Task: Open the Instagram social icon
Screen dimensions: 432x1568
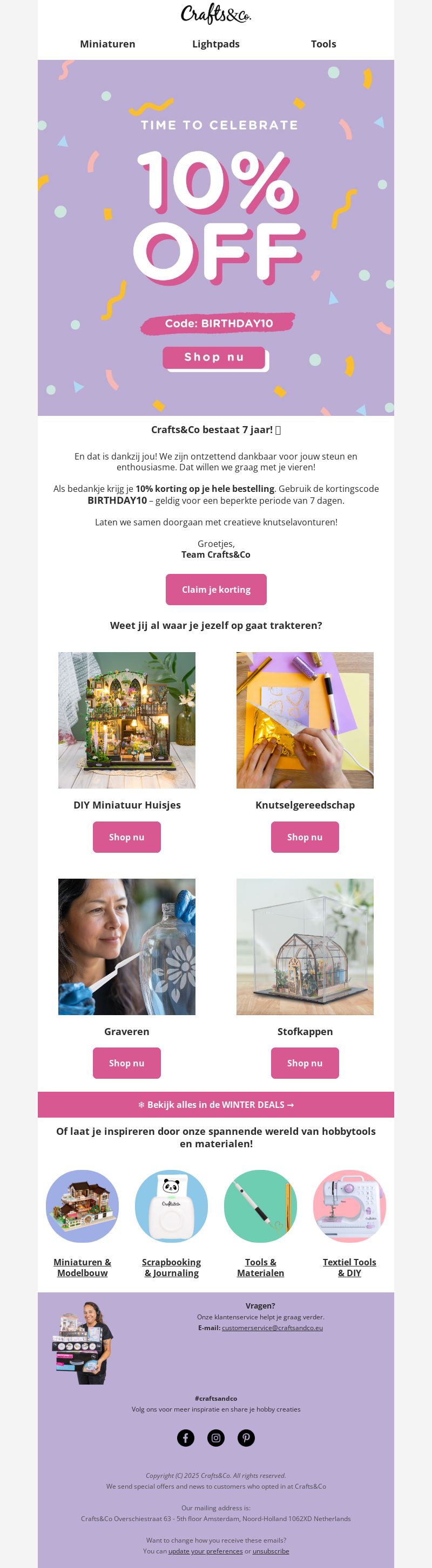Action: (215, 1438)
